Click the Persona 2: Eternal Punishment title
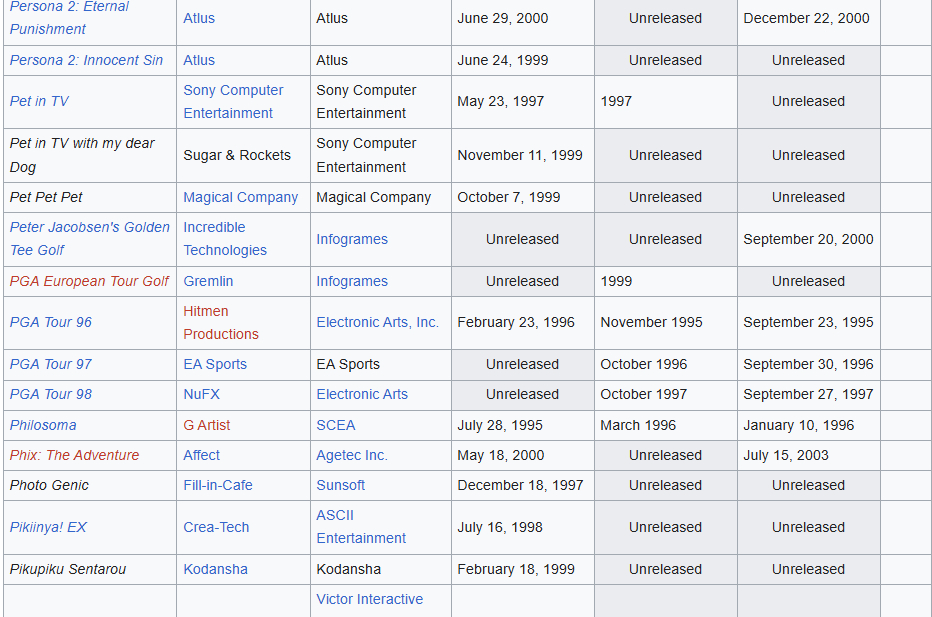Screen dimensions: 932x617 pos(69,17)
